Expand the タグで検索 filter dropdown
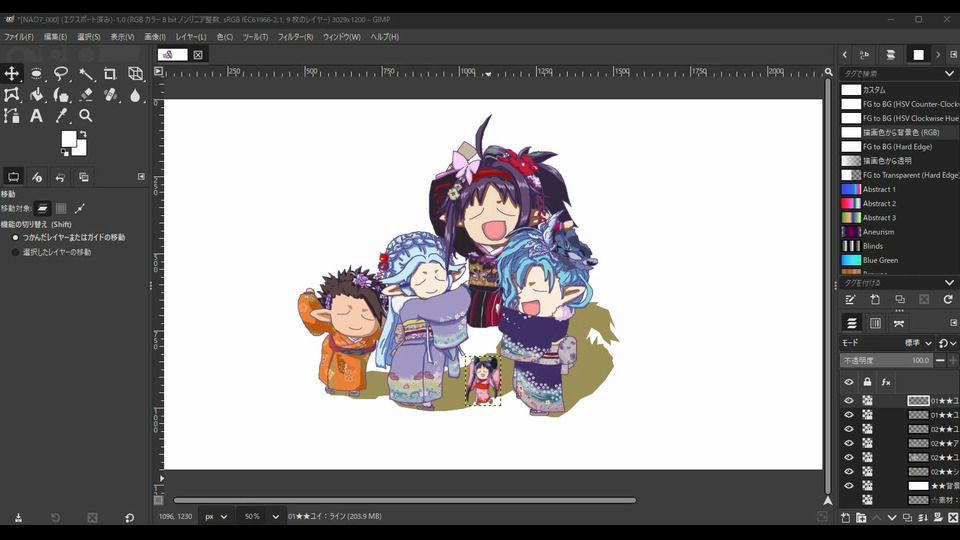960x540 pixels. coord(949,73)
